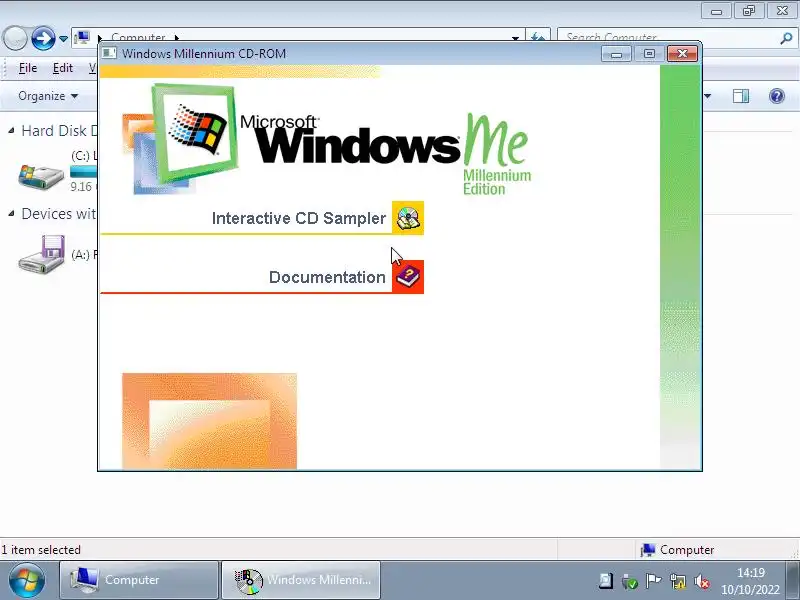800x600 pixels.
Task: Click the Back navigation button
Action: (x=15, y=38)
